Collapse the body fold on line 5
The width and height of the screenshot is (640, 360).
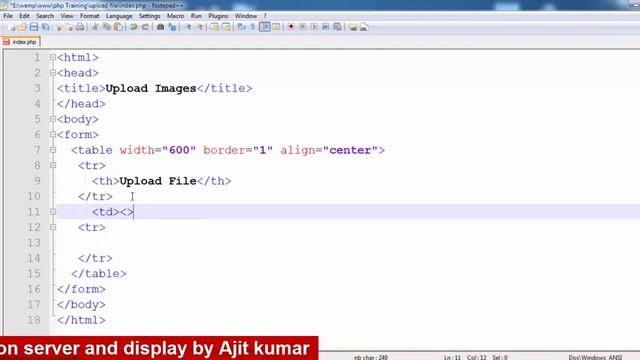[x=53, y=119]
